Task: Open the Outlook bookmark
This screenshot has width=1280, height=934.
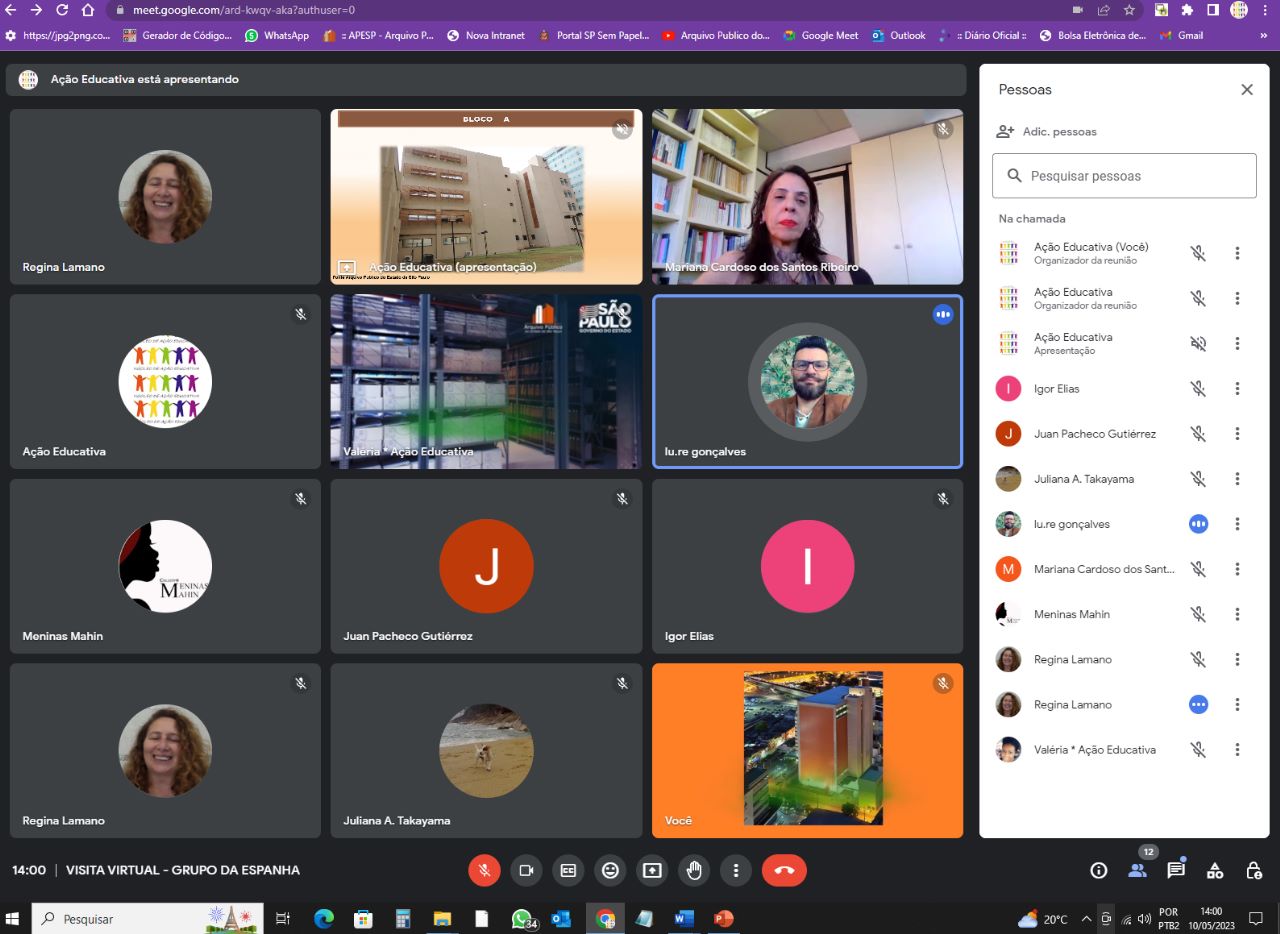Action: [899, 35]
